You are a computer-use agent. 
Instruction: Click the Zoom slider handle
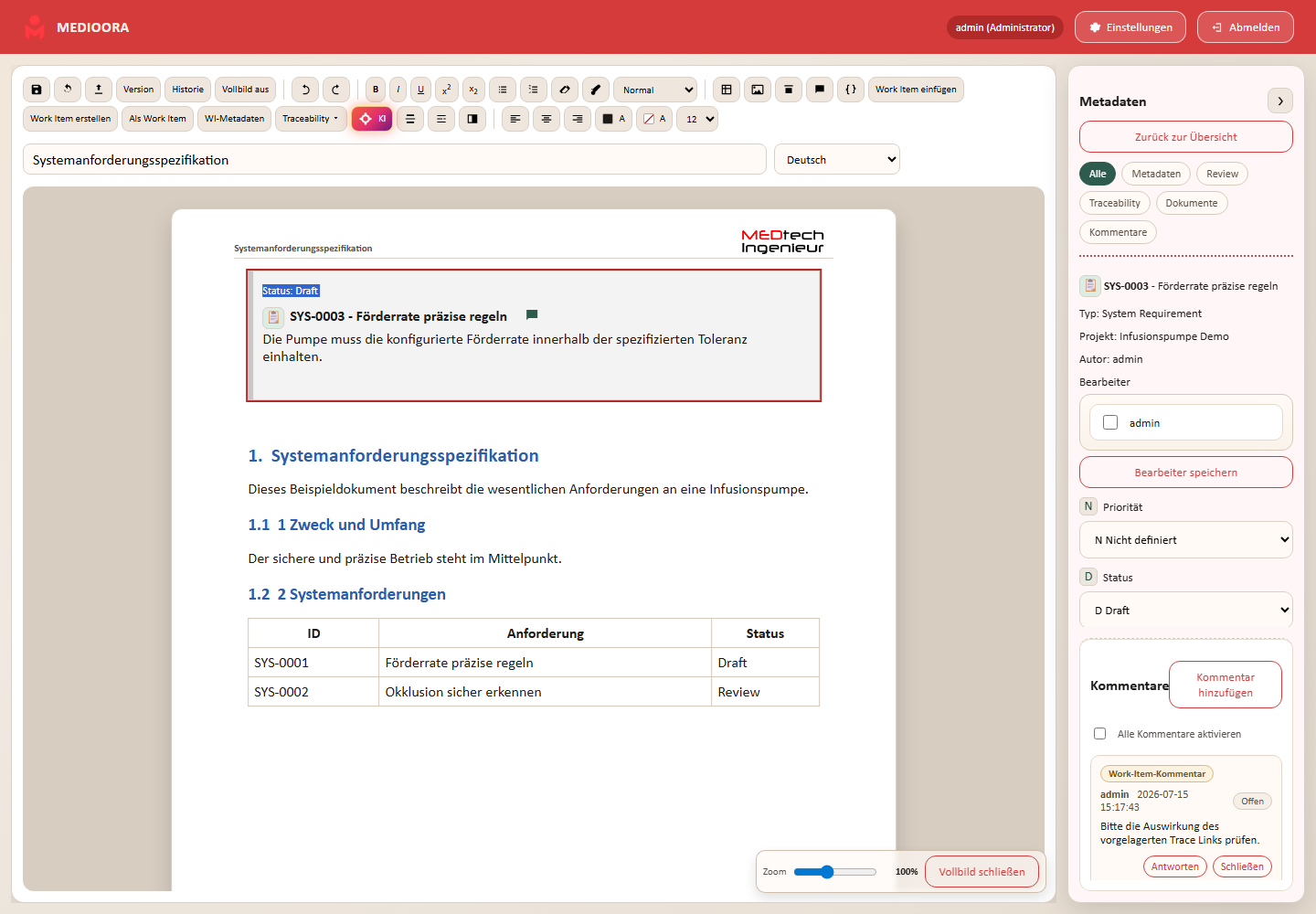[827, 872]
